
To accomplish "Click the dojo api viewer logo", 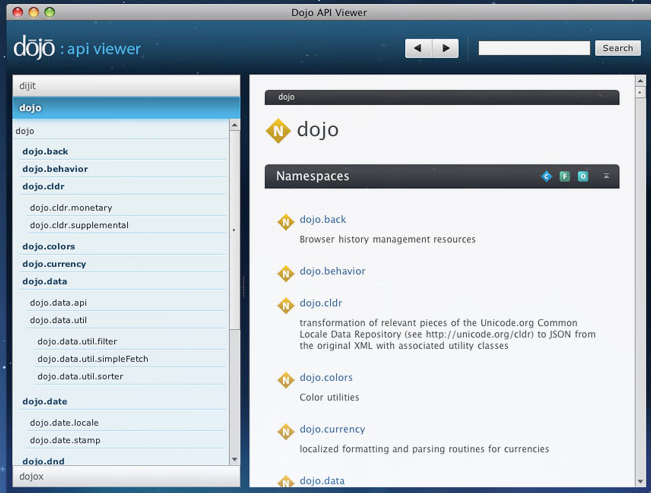I will tap(77, 47).
